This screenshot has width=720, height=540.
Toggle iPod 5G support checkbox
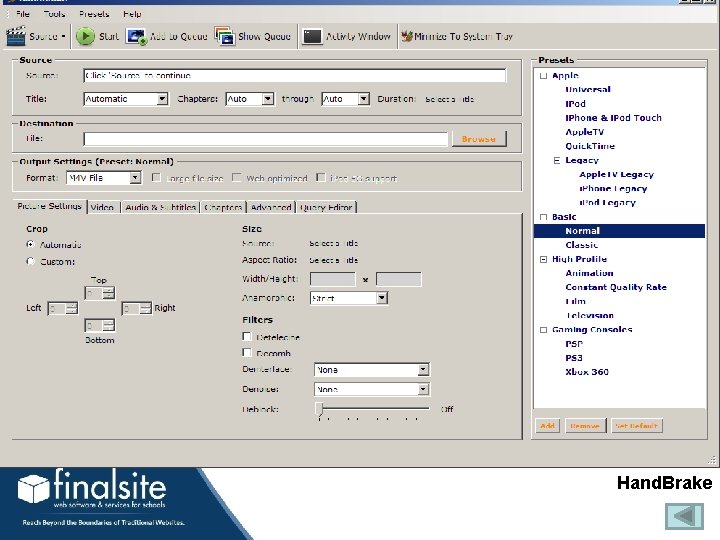pos(321,177)
